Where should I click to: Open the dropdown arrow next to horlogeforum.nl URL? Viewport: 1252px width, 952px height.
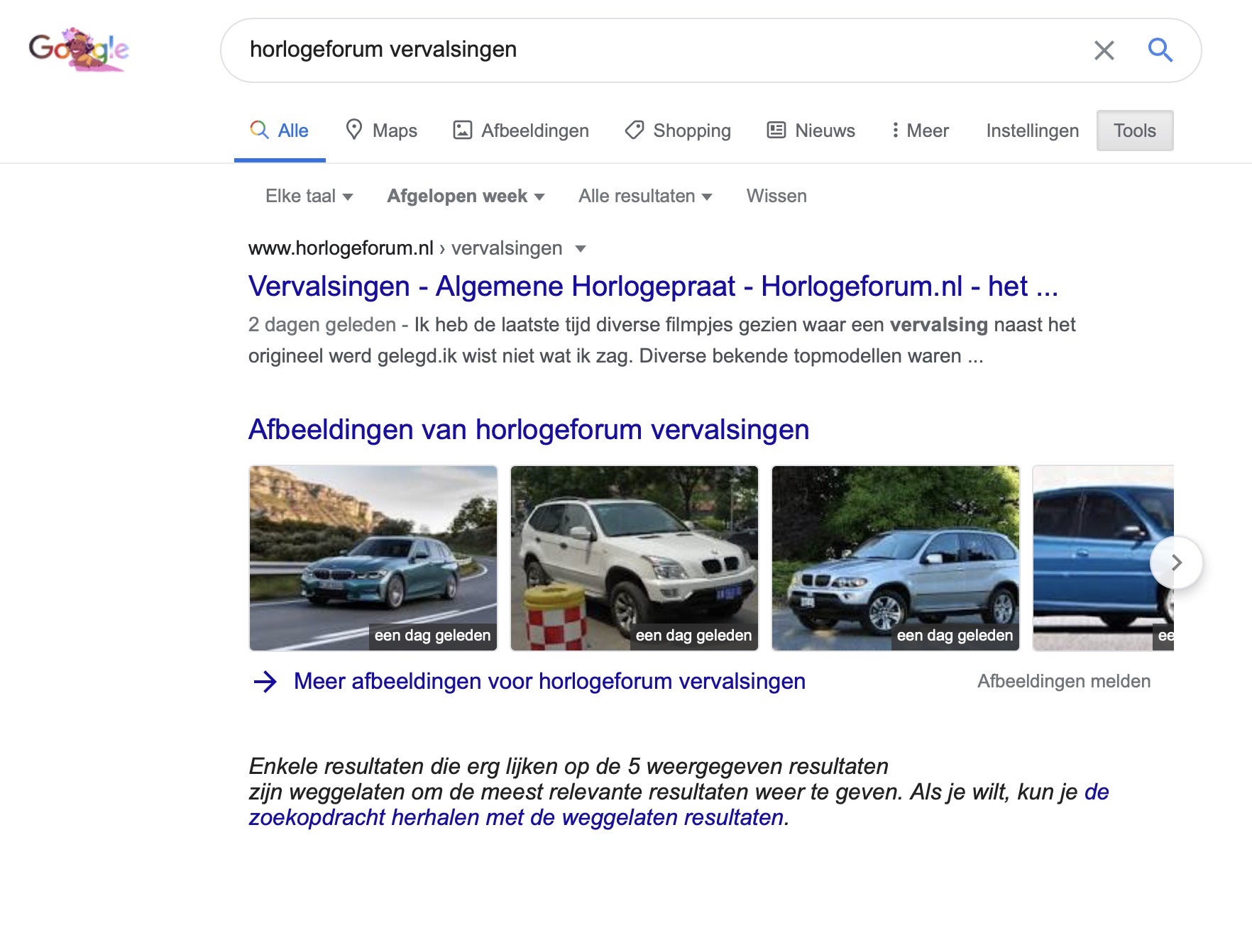pos(581,248)
